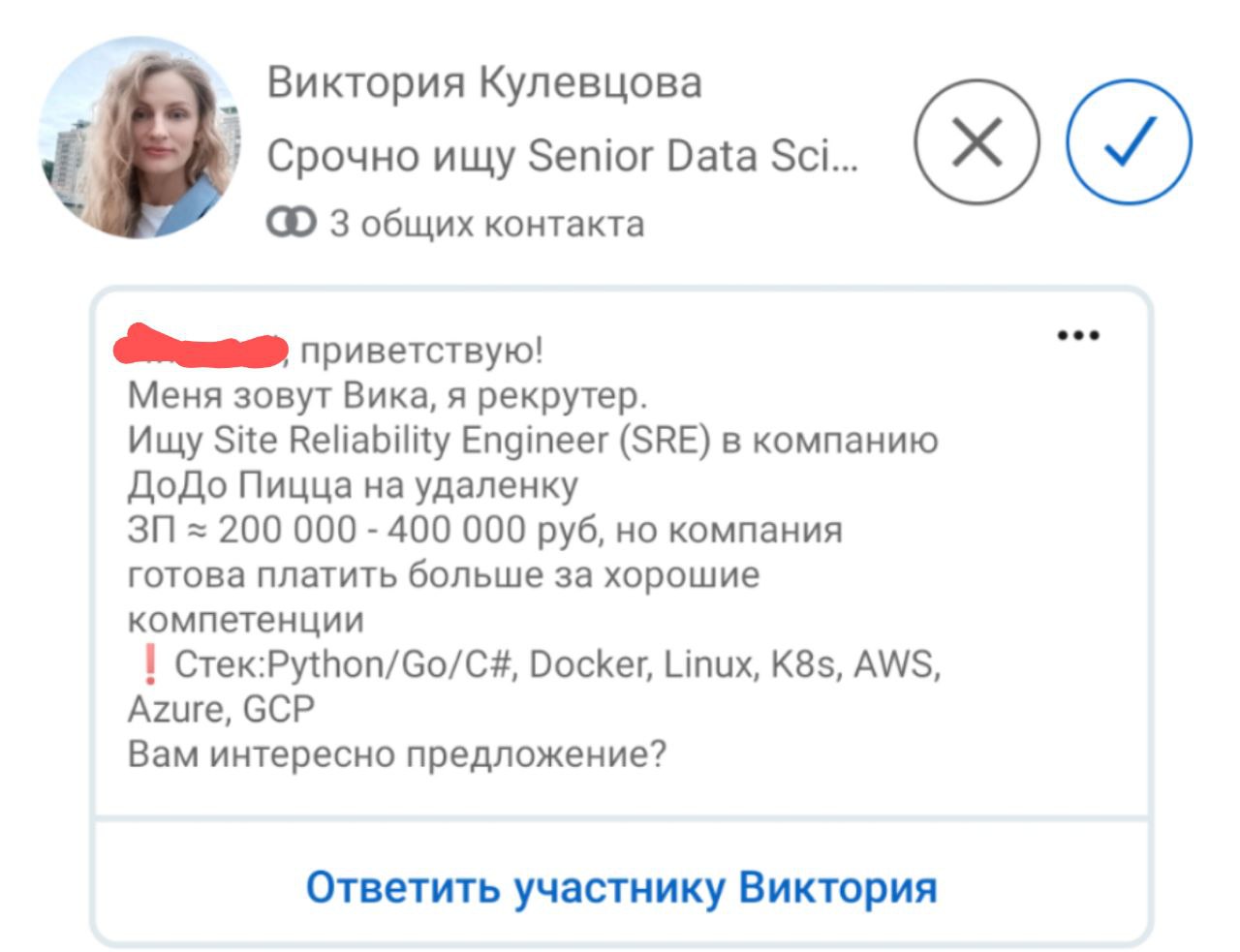This screenshot has width=1240, height=952.
Task: Decline the invitation with the X icon
Action: [x=976, y=141]
